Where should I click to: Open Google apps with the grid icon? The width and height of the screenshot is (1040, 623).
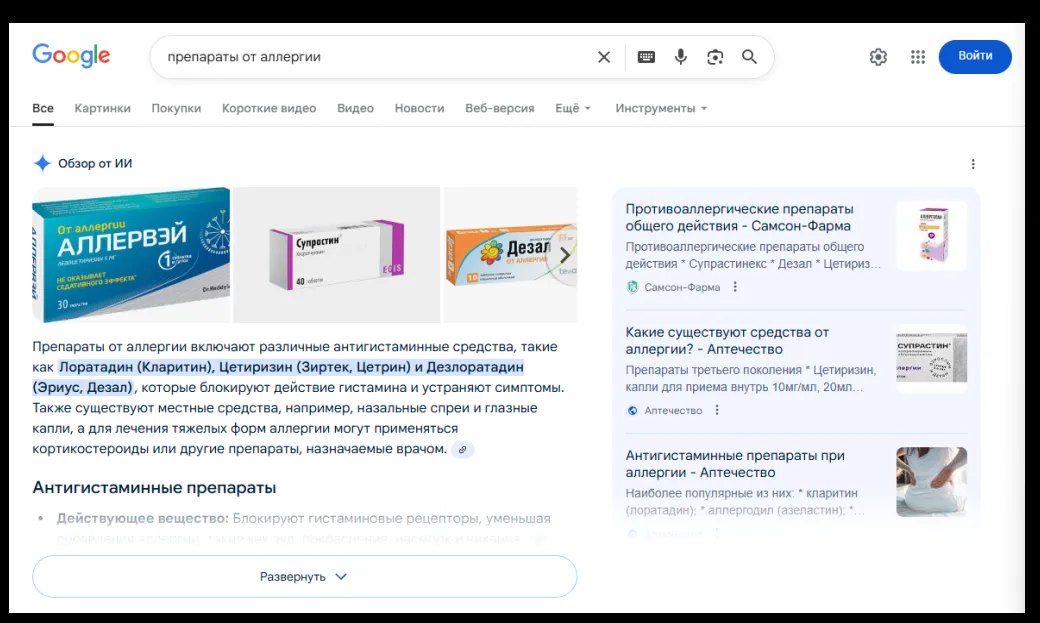point(917,57)
